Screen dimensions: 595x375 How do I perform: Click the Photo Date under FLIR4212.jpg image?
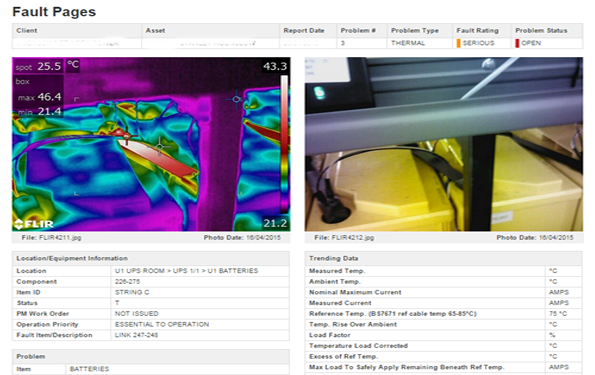[535, 238]
